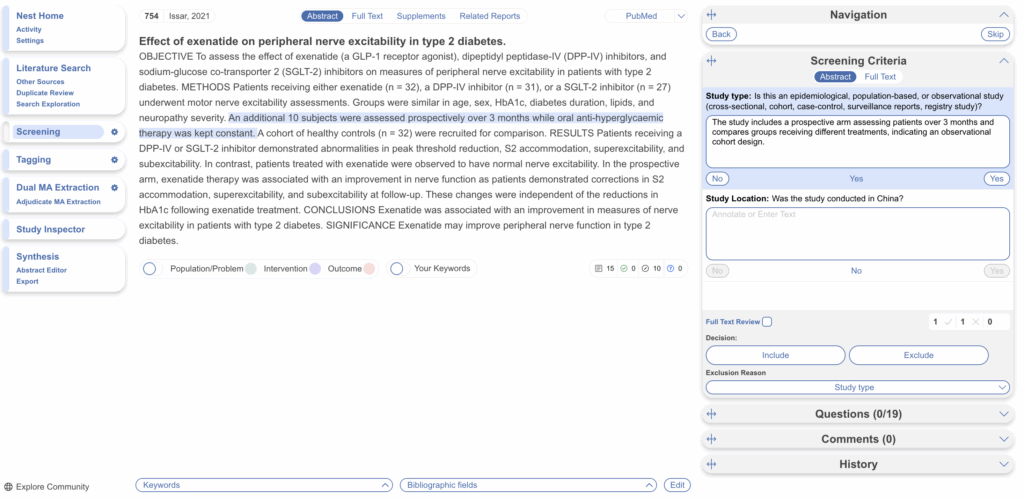Grab the Navigation panel move handle

pyautogui.click(x=712, y=15)
